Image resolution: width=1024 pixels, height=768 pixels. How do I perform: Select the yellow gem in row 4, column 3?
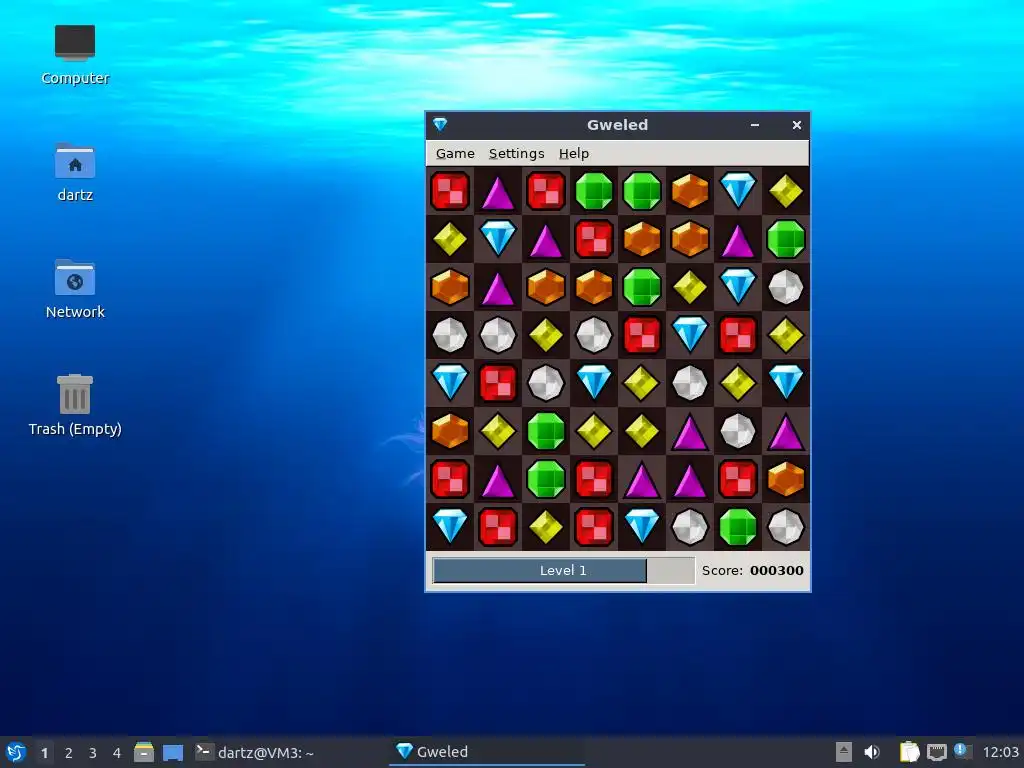tap(546, 334)
